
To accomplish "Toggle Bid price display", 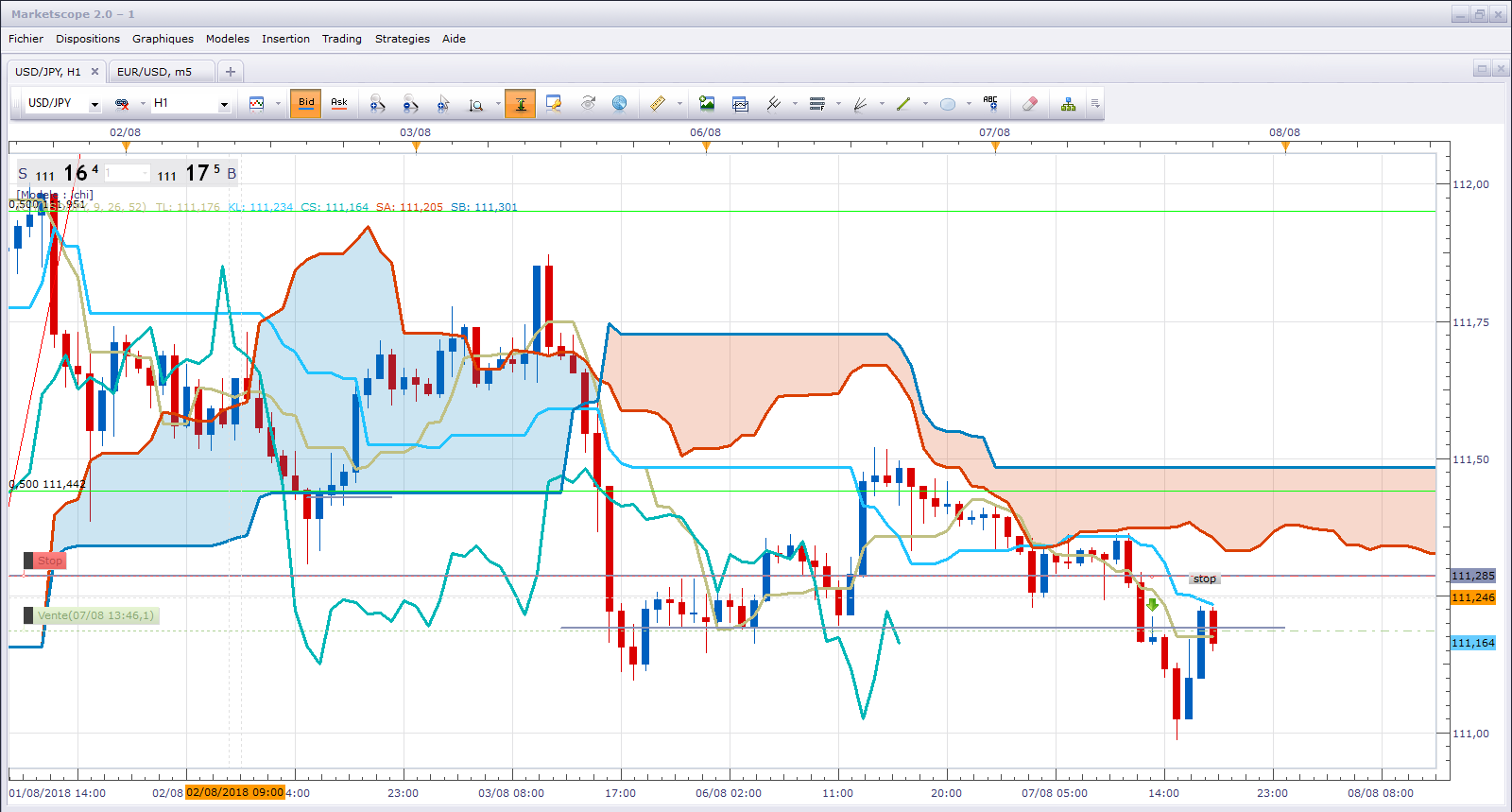I will point(306,104).
